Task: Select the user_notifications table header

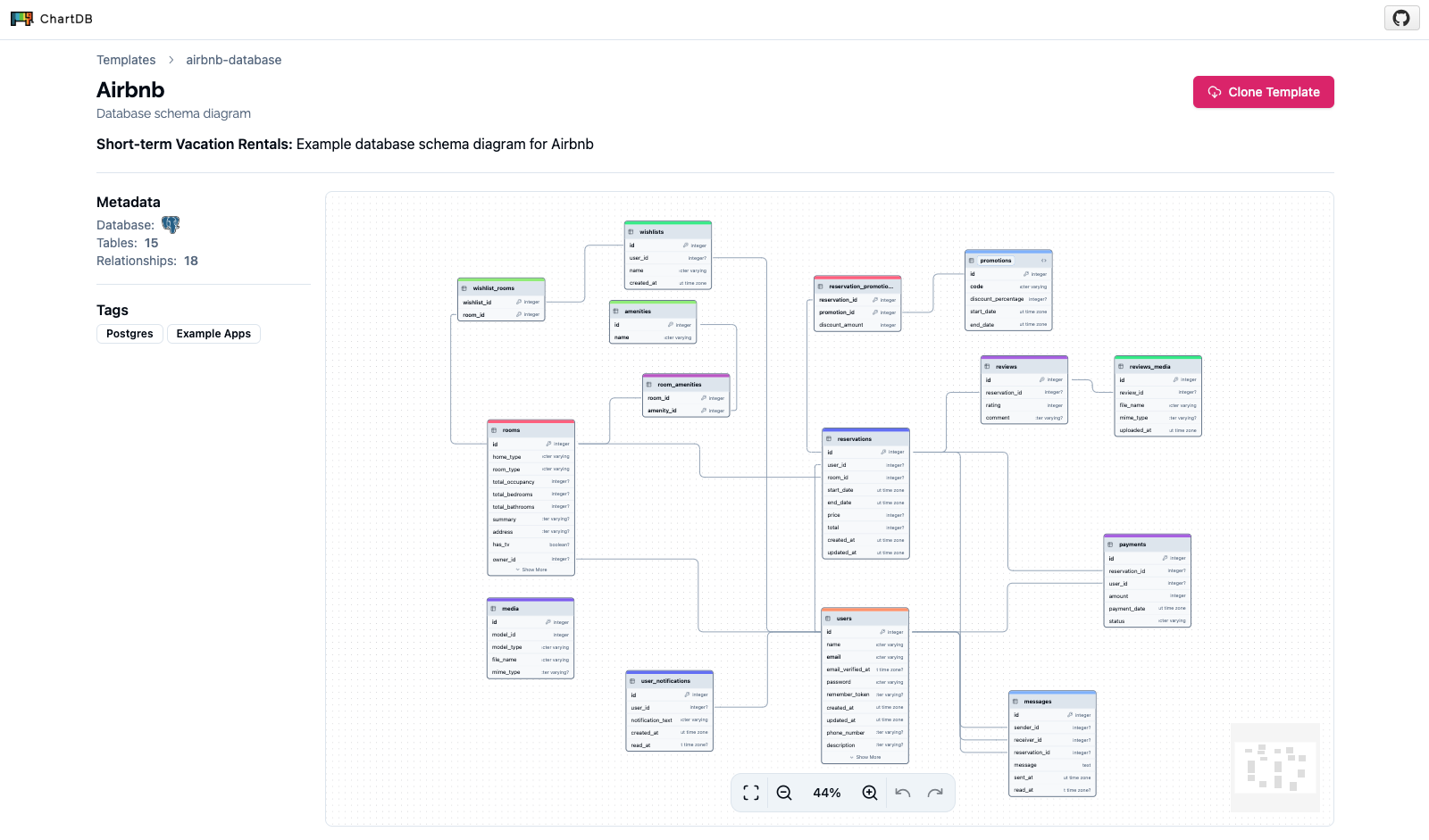Action: click(x=670, y=681)
